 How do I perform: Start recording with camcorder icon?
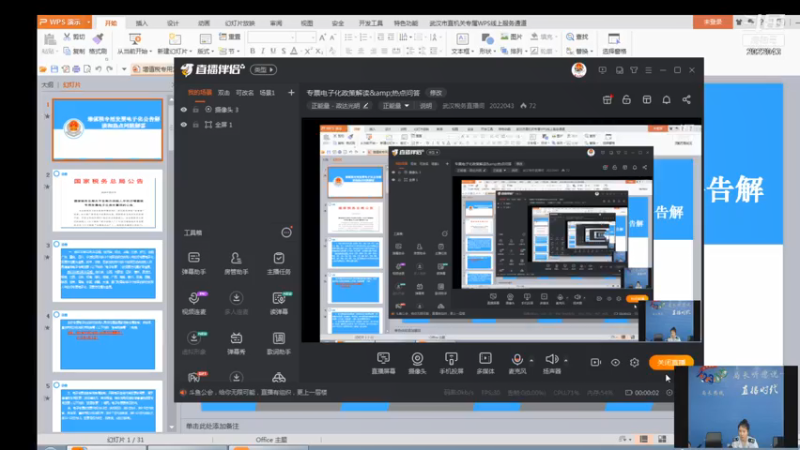click(595, 362)
